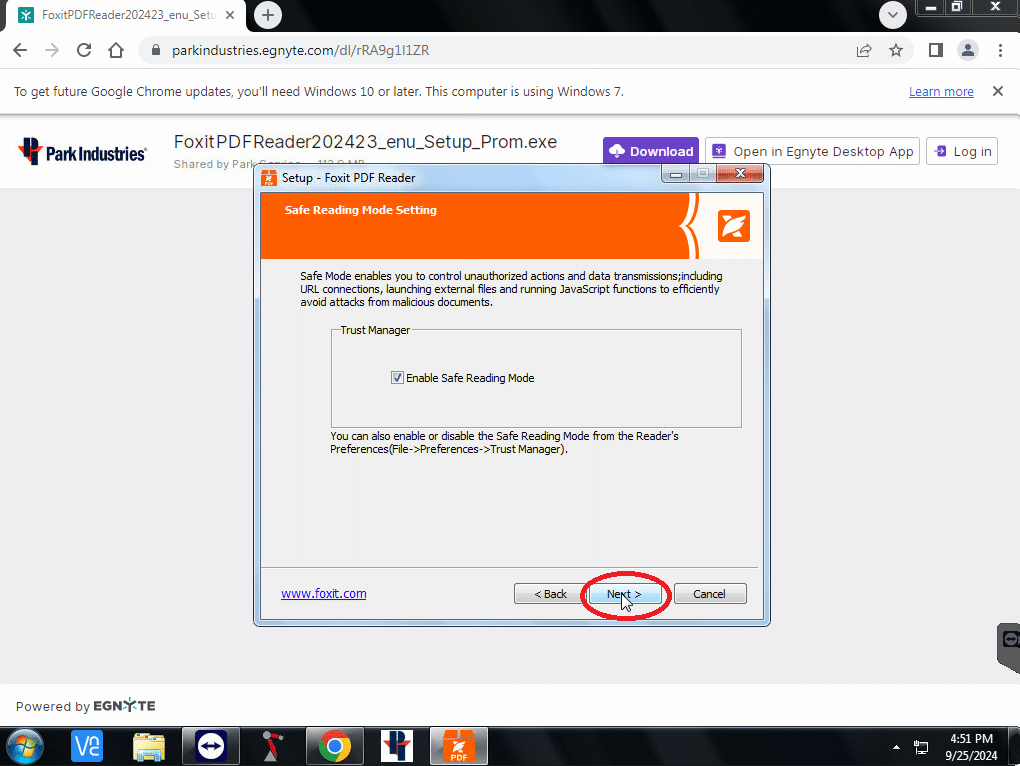Uncheck Enable Safe Reading Mode
The image size is (1020, 766).
397,378
